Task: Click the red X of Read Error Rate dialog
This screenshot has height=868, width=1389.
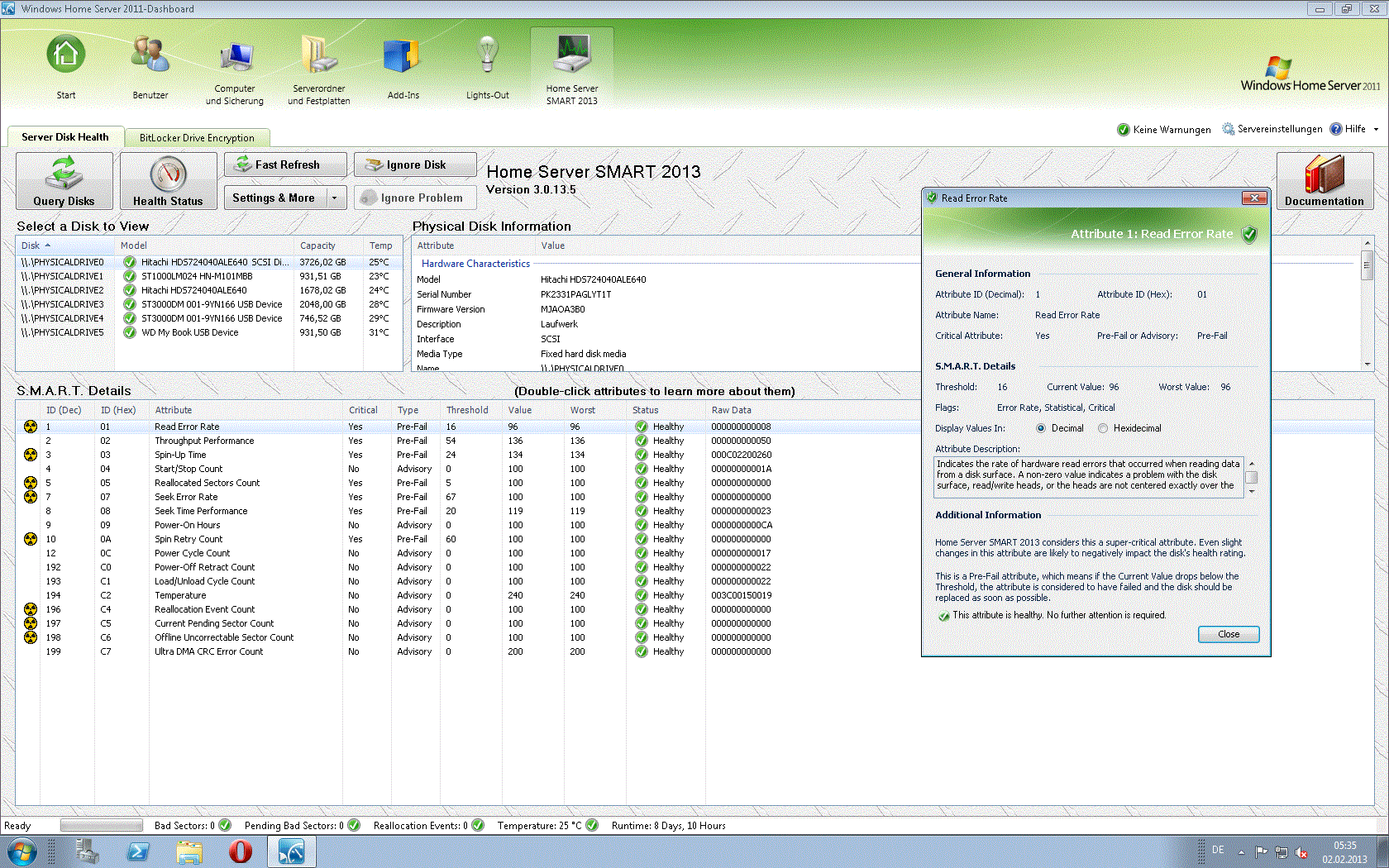Action: coord(1254,198)
